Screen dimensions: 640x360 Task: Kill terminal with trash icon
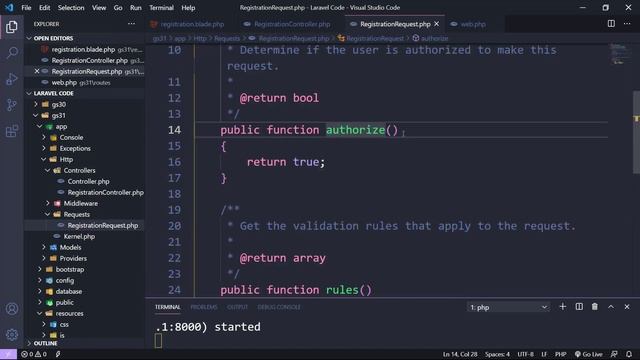pyautogui.click(x=595, y=307)
